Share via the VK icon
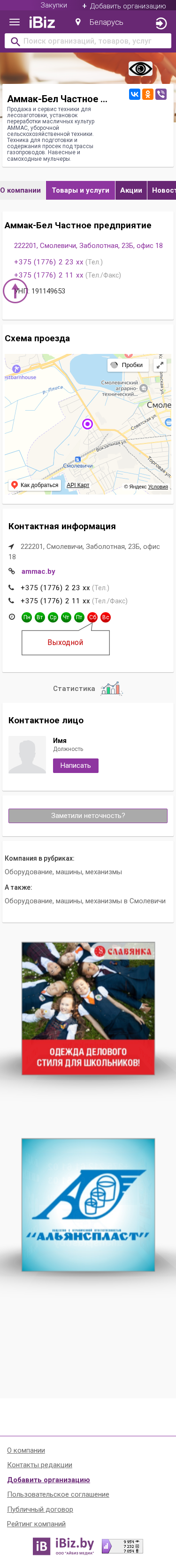 coord(135,94)
